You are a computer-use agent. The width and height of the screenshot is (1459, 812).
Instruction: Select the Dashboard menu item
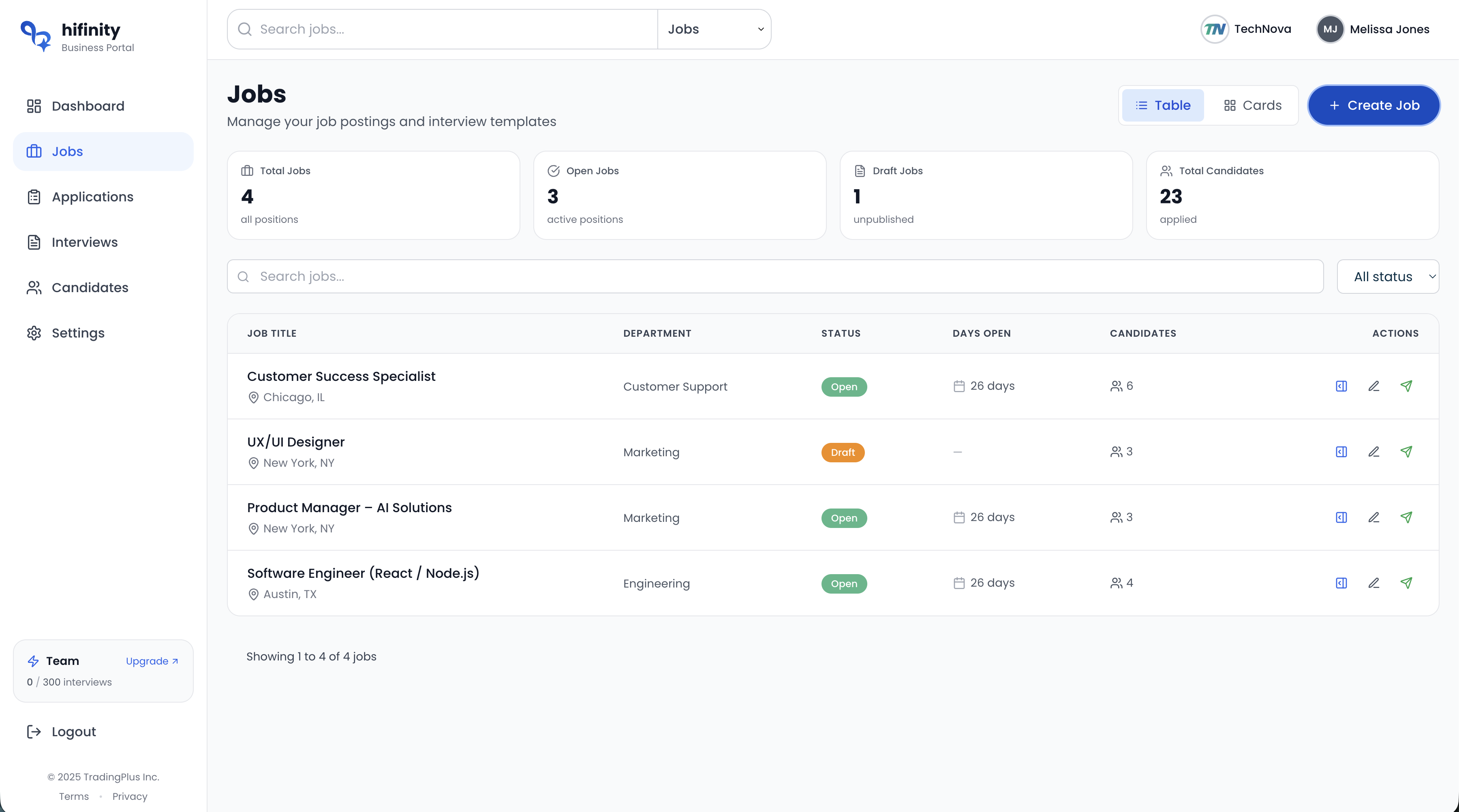pos(88,106)
